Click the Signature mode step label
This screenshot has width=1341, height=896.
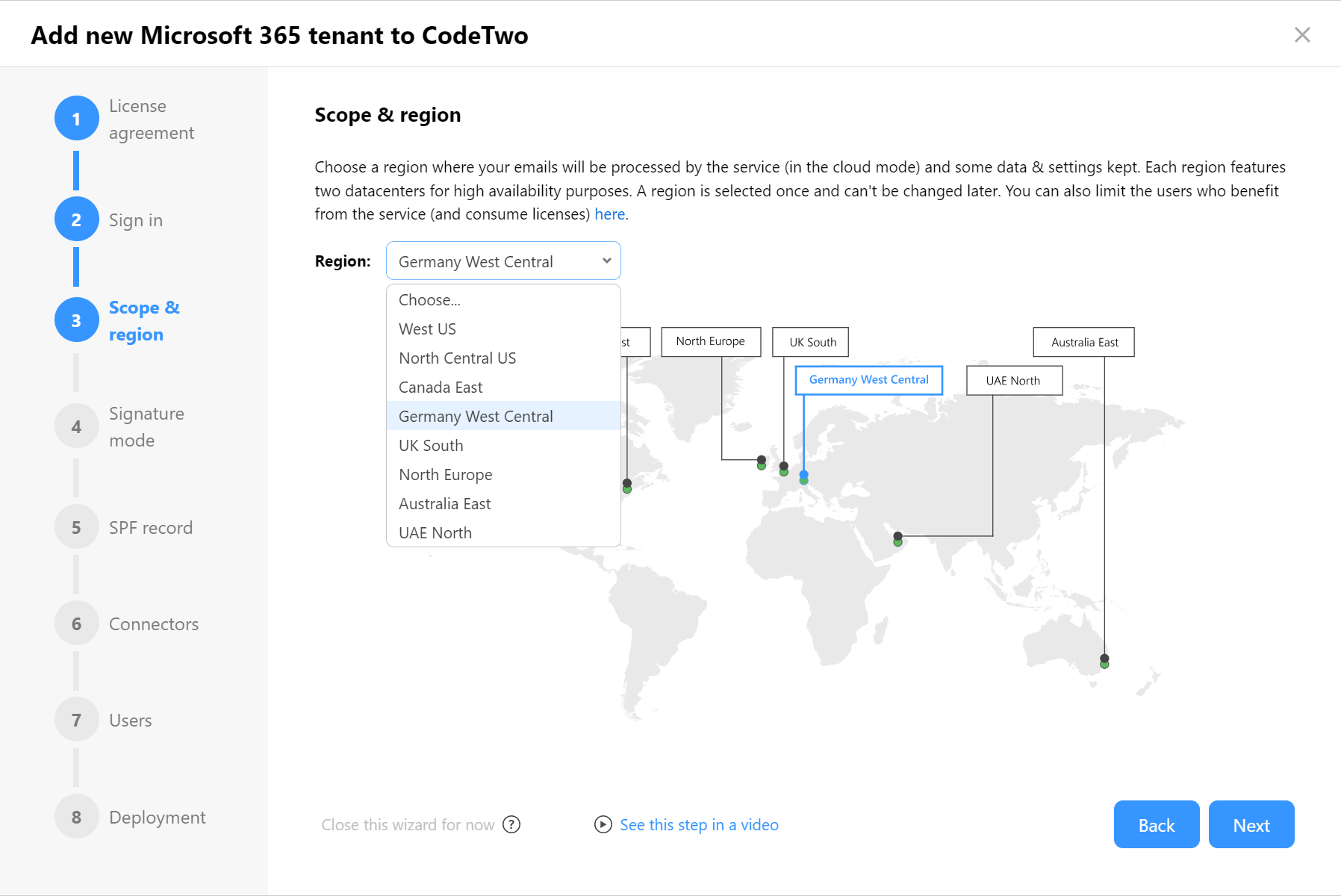click(146, 427)
